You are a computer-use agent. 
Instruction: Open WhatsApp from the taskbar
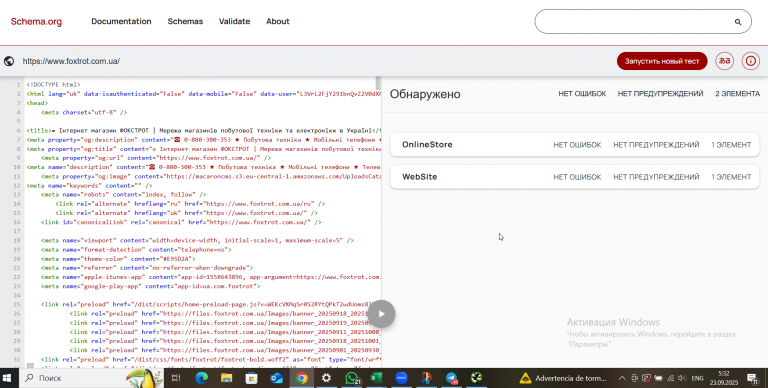coord(352,378)
